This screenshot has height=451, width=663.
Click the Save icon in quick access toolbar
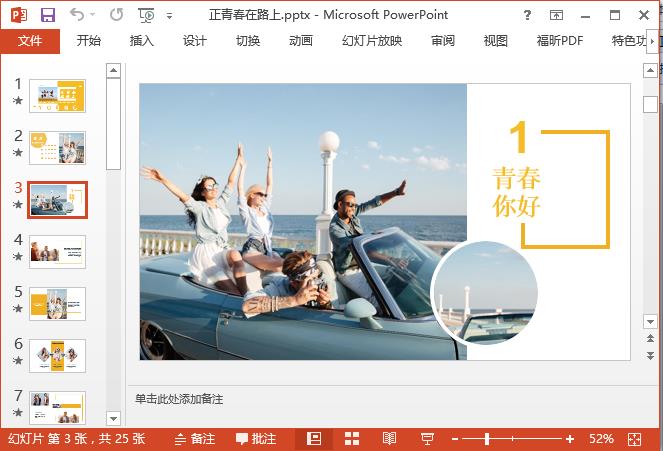pyautogui.click(x=47, y=15)
